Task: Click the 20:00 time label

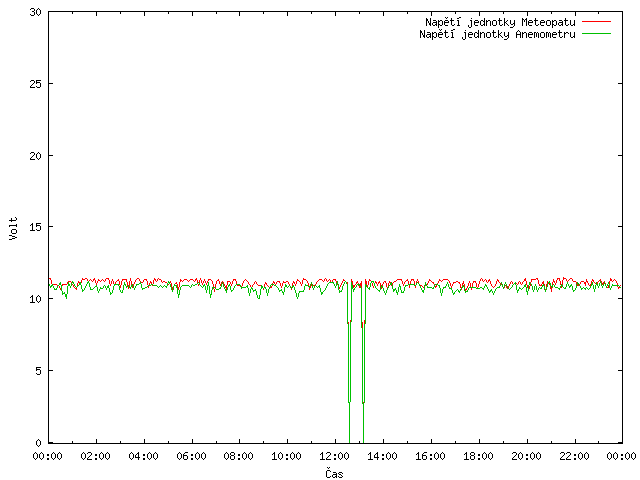Action: (x=527, y=456)
